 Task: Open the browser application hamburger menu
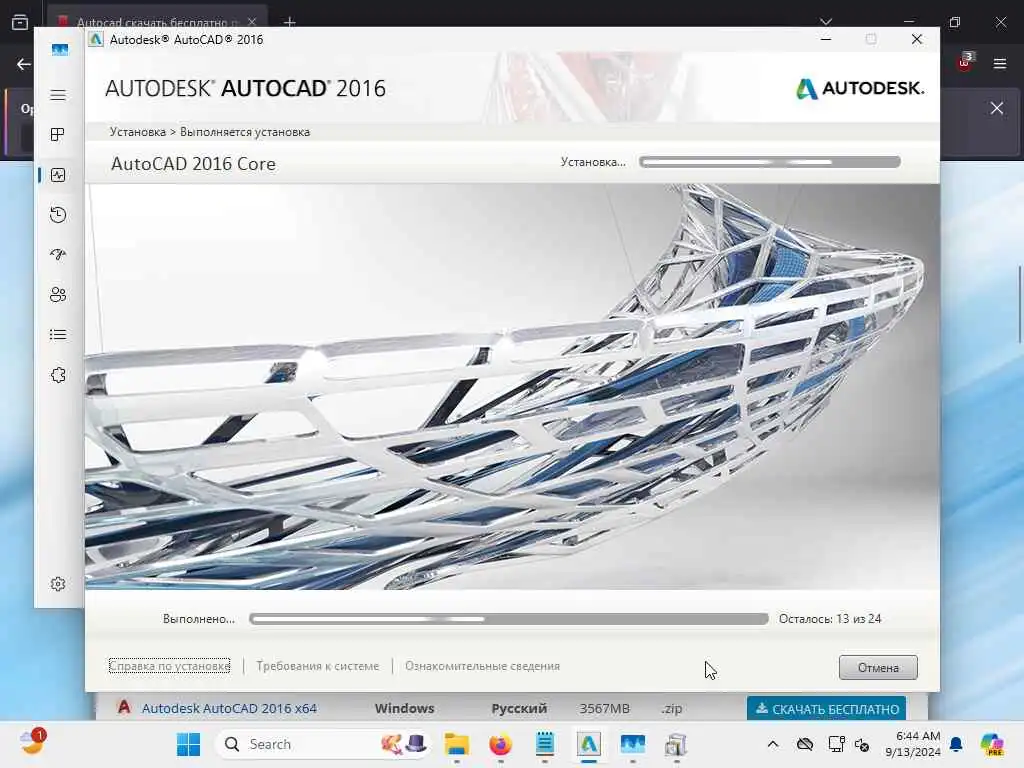(1000, 63)
